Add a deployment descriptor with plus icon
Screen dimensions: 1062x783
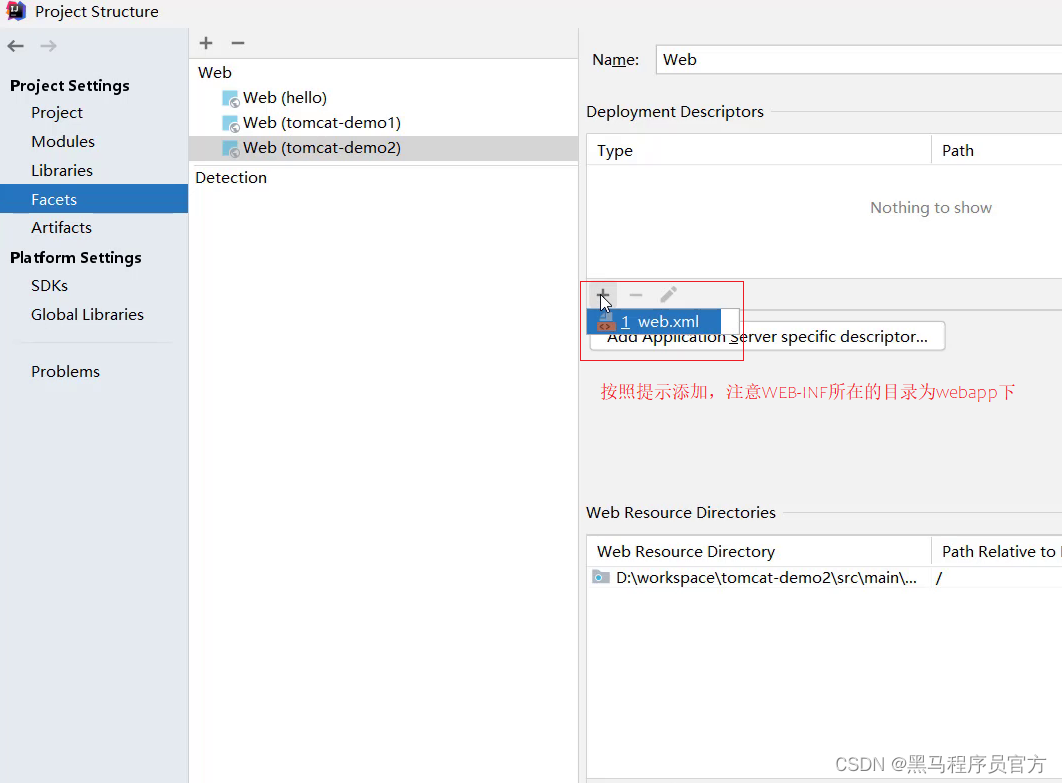pyautogui.click(x=603, y=295)
